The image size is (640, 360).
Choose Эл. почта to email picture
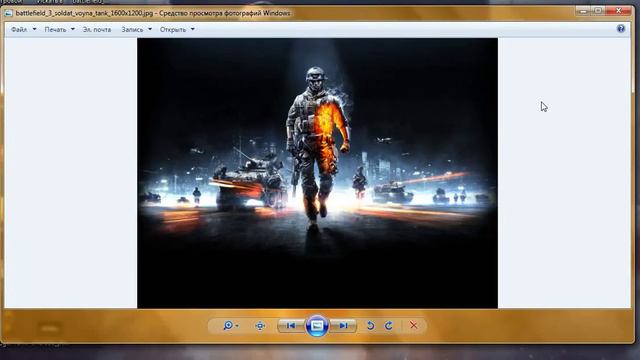click(x=97, y=29)
